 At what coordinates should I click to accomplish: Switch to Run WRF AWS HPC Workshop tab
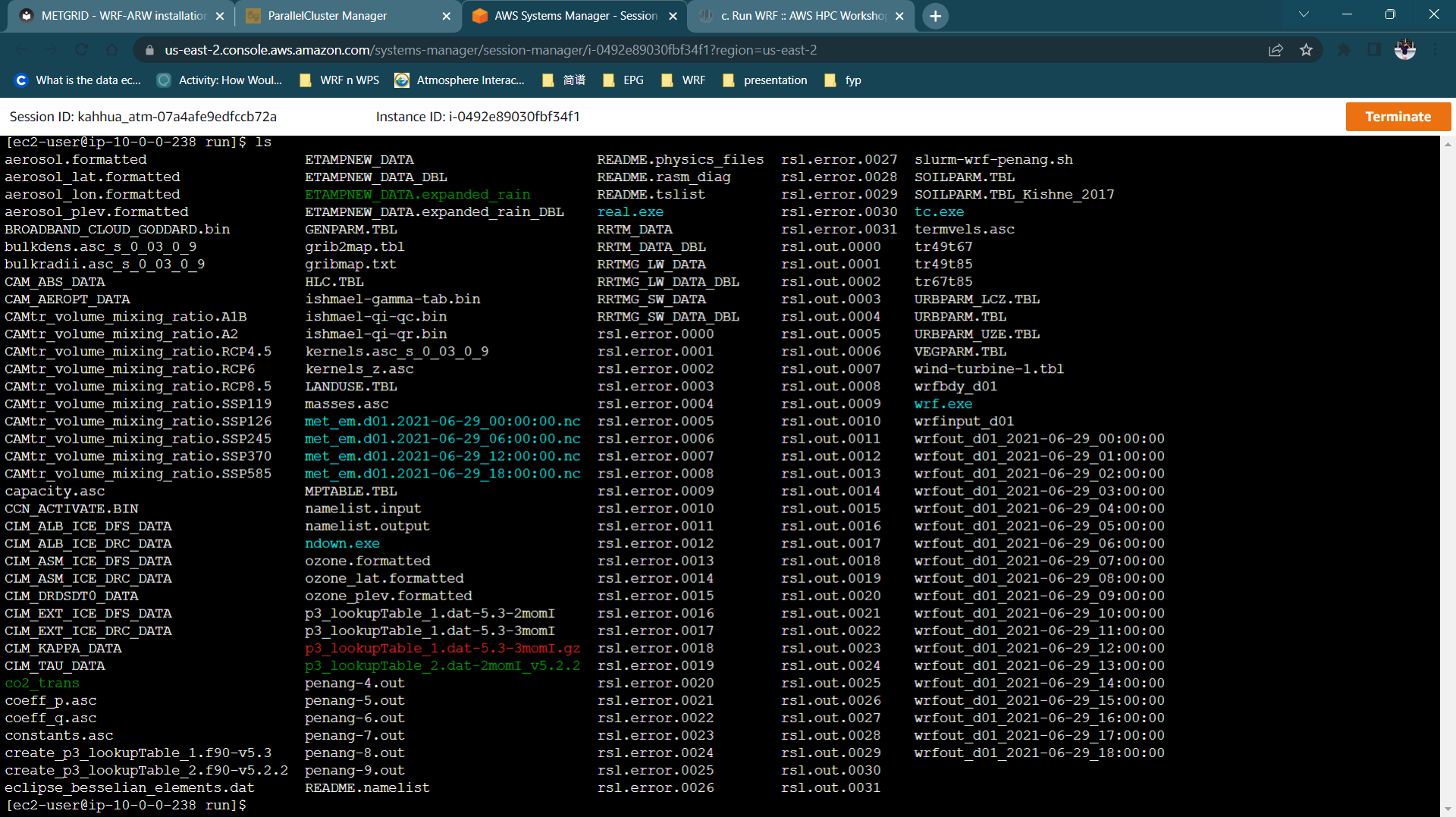pyautogui.click(x=800, y=16)
